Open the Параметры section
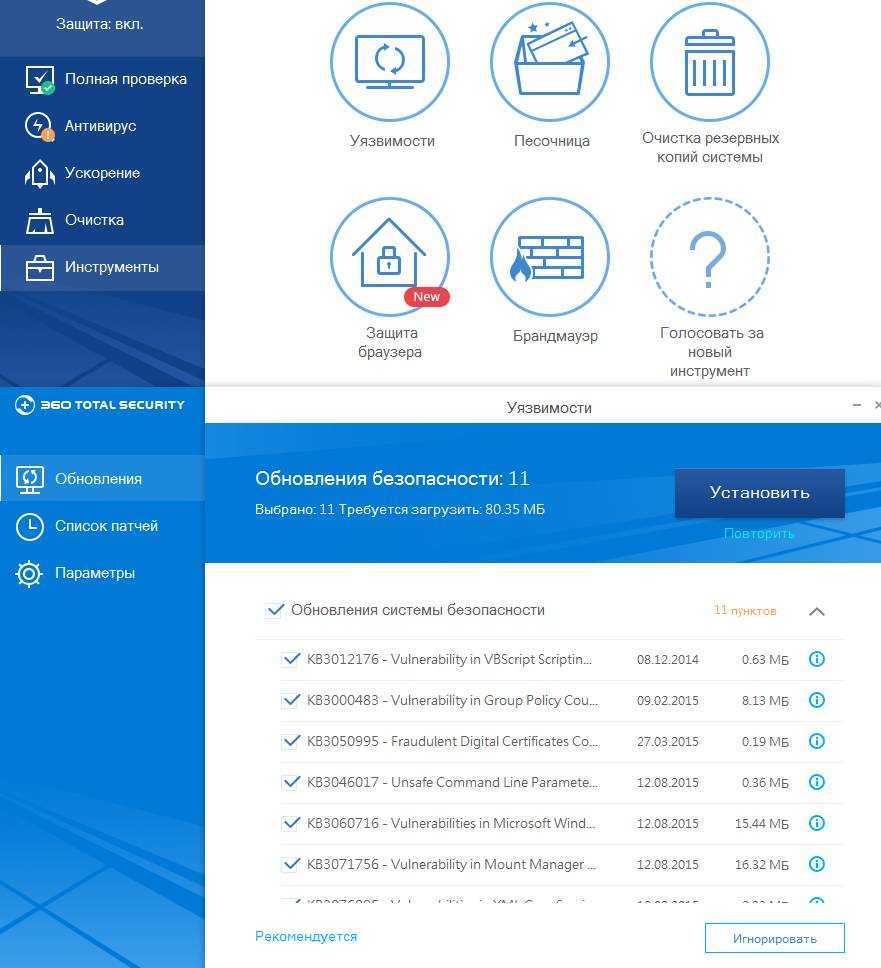 95,573
